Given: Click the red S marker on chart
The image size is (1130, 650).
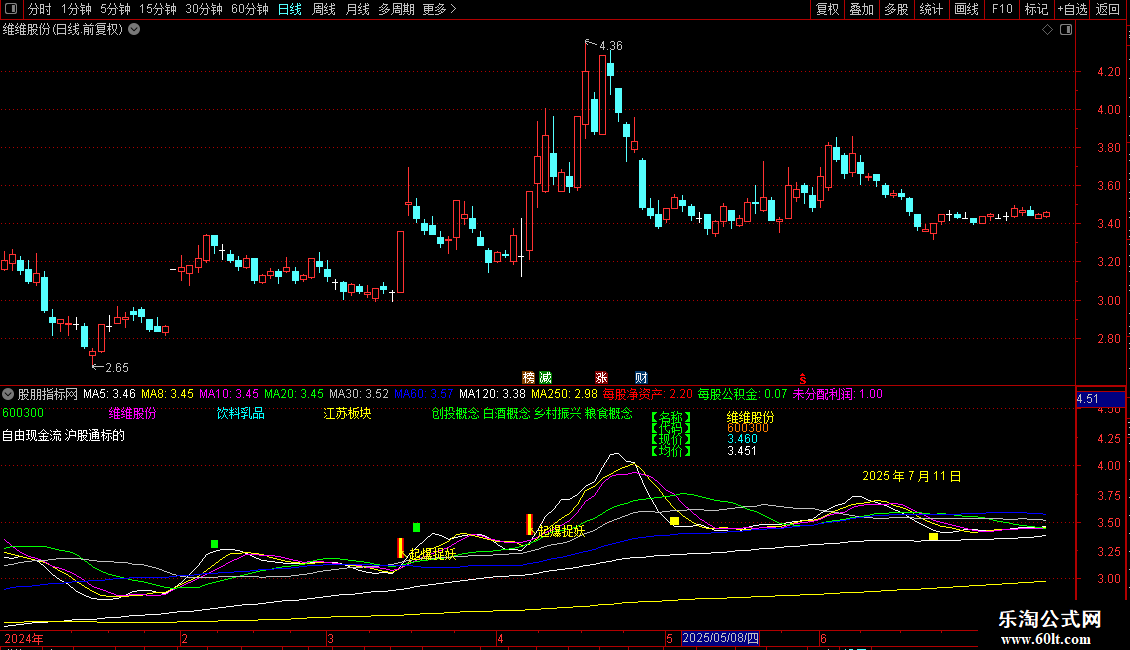Looking at the screenshot, I should pyautogui.click(x=802, y=378).
